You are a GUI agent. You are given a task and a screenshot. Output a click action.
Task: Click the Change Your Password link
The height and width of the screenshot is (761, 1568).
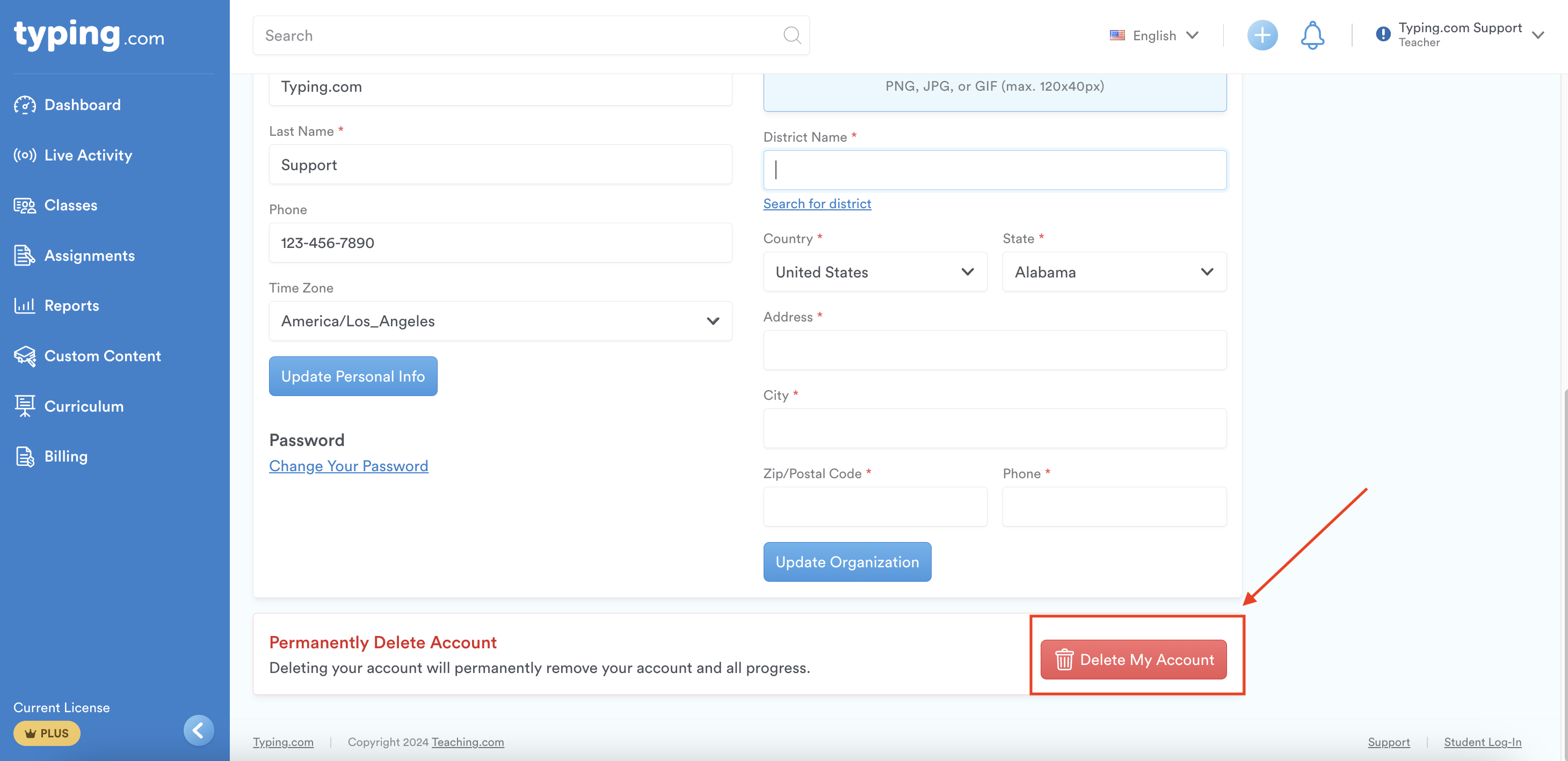[348, 466]
